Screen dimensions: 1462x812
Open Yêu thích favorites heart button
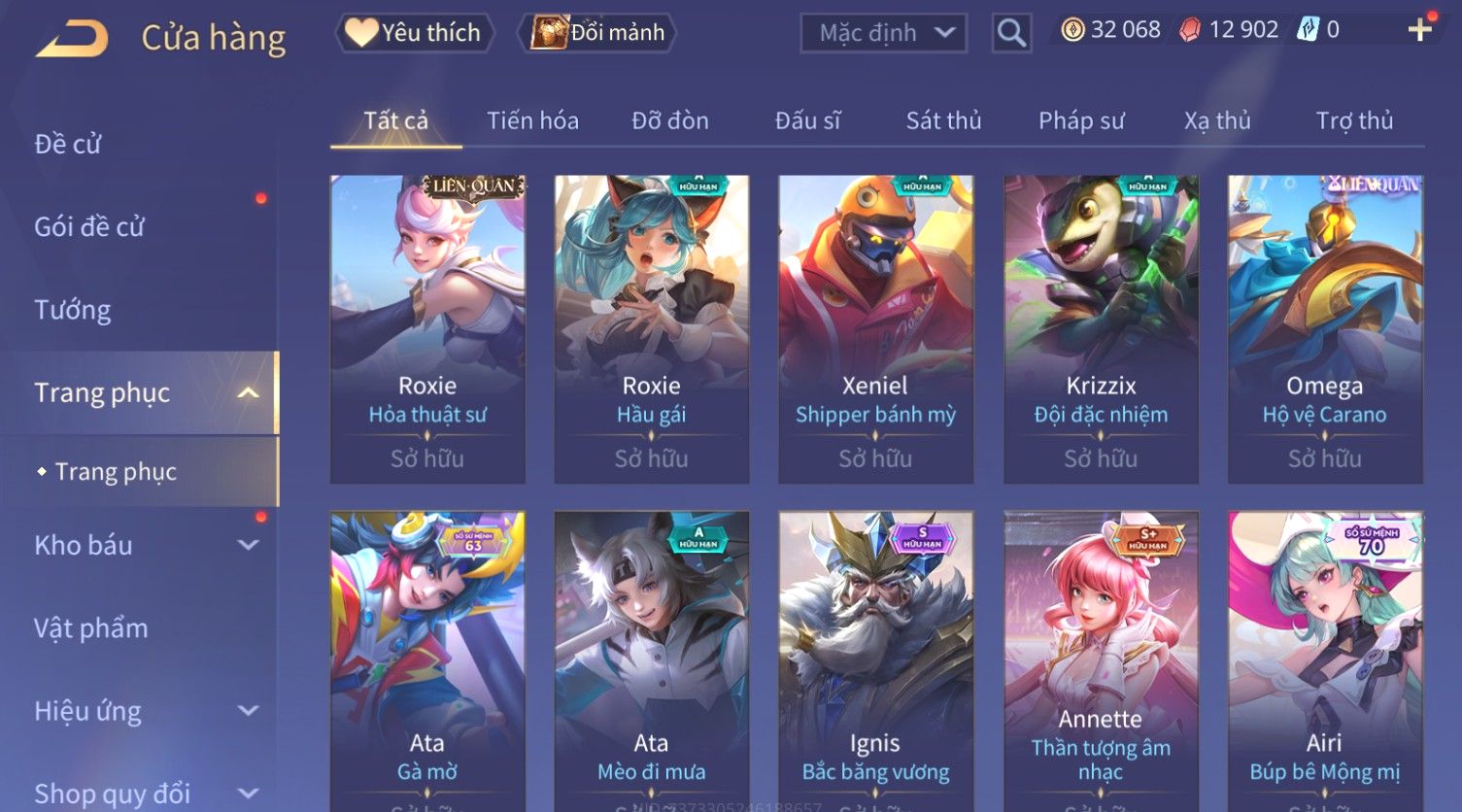pos(415,33)
